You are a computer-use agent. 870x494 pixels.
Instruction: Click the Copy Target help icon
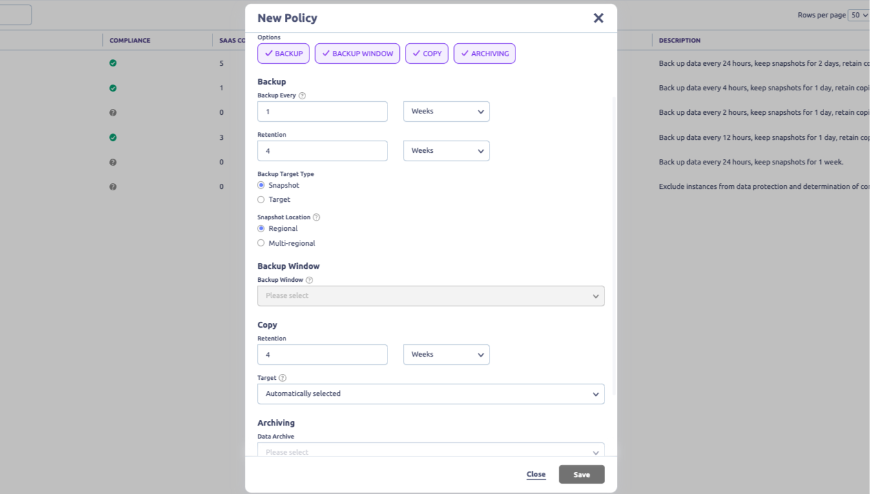(281, 377)
